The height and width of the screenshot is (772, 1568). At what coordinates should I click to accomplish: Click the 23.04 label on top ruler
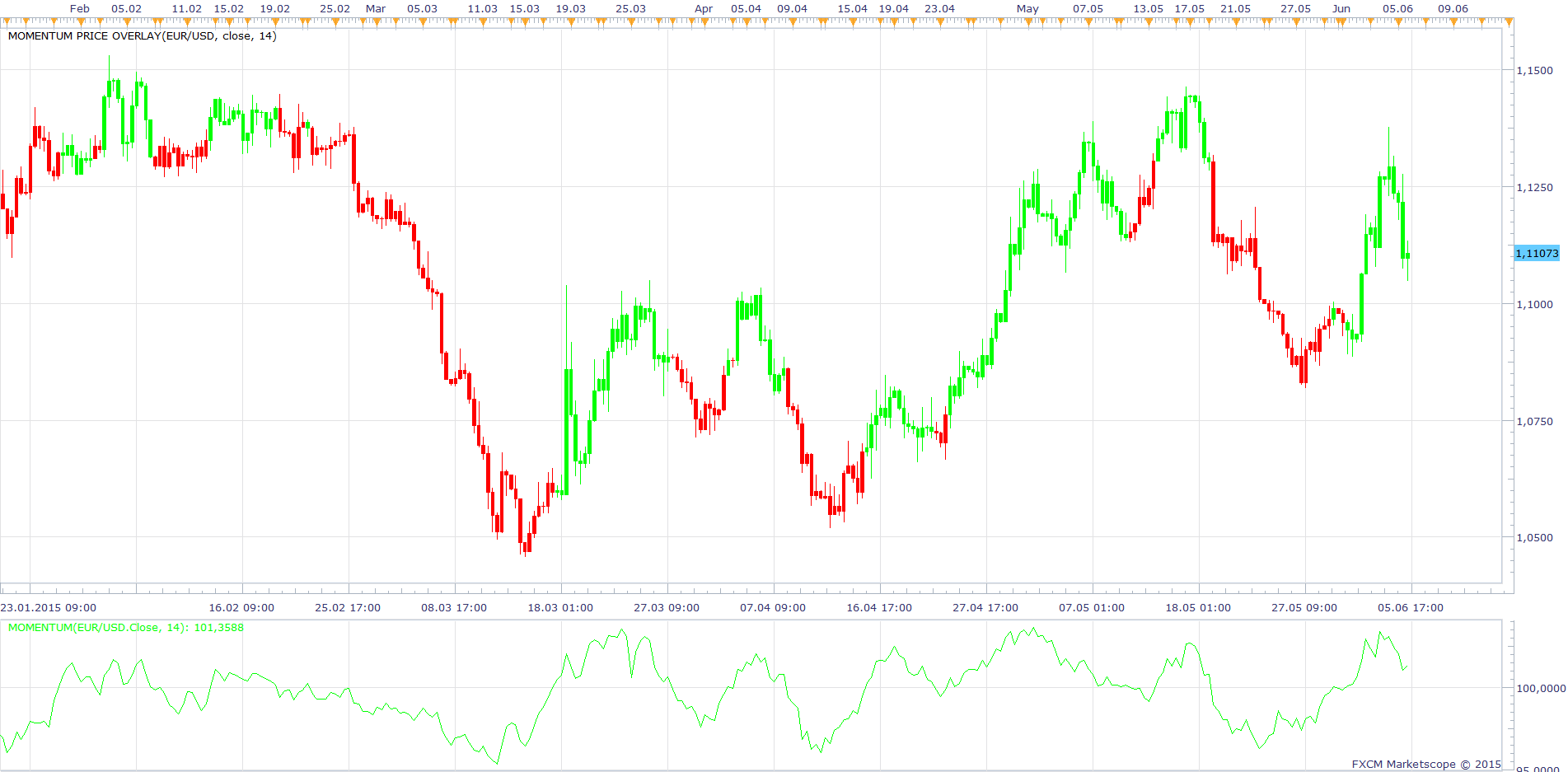point(939,9)
